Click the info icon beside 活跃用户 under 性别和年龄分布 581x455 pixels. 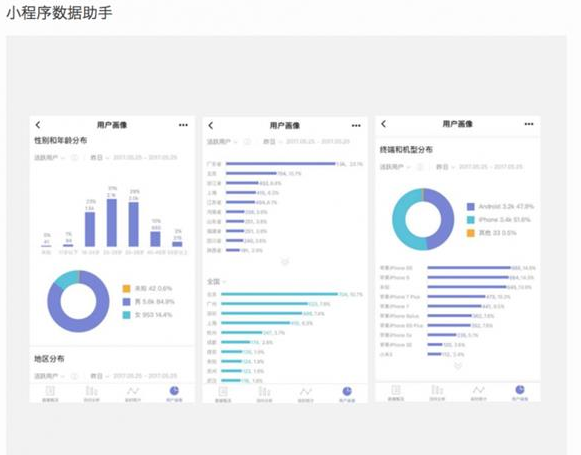[x=74, y=157]
